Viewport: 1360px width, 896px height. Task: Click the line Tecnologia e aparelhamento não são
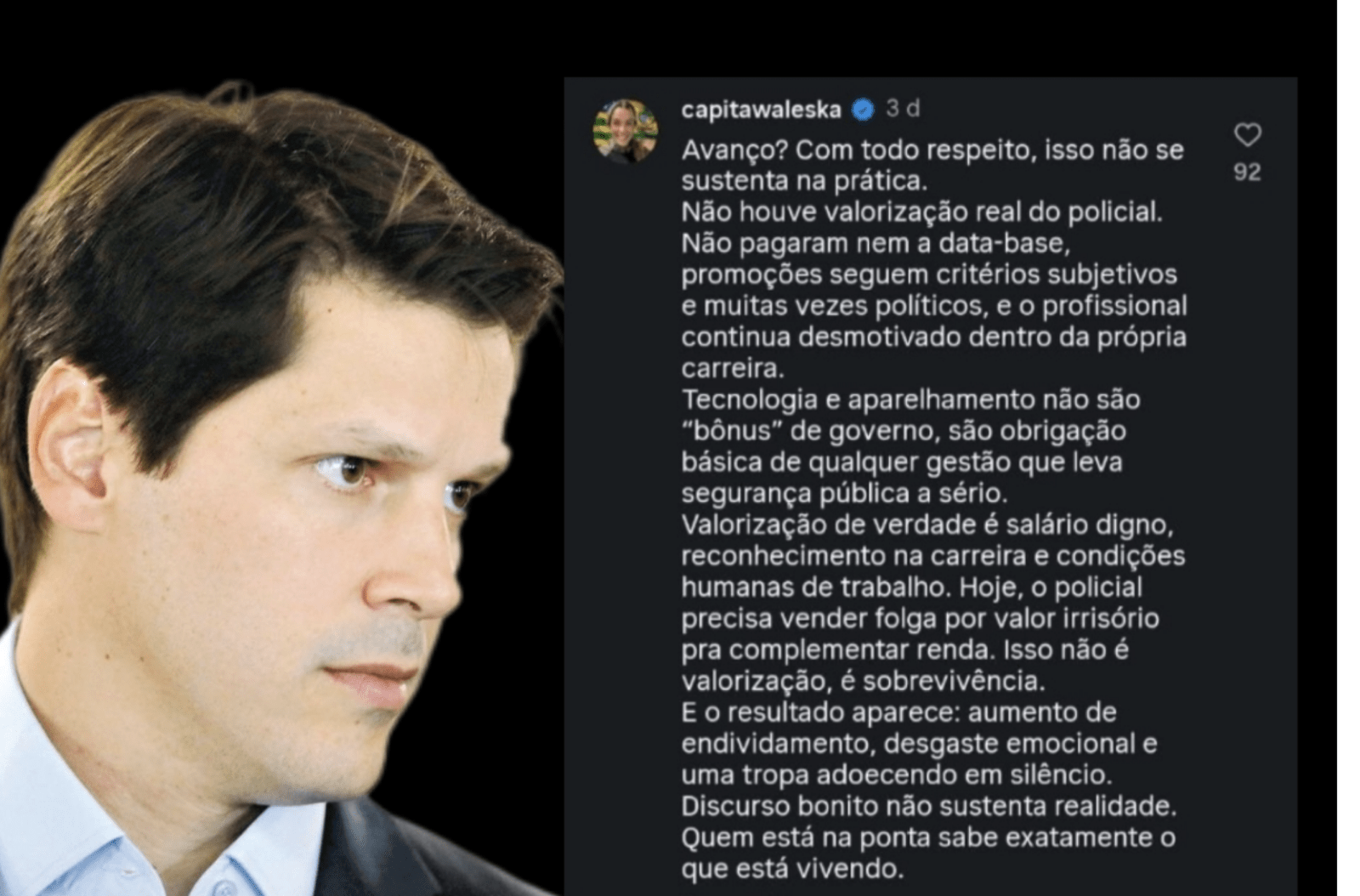pos(910,400)
